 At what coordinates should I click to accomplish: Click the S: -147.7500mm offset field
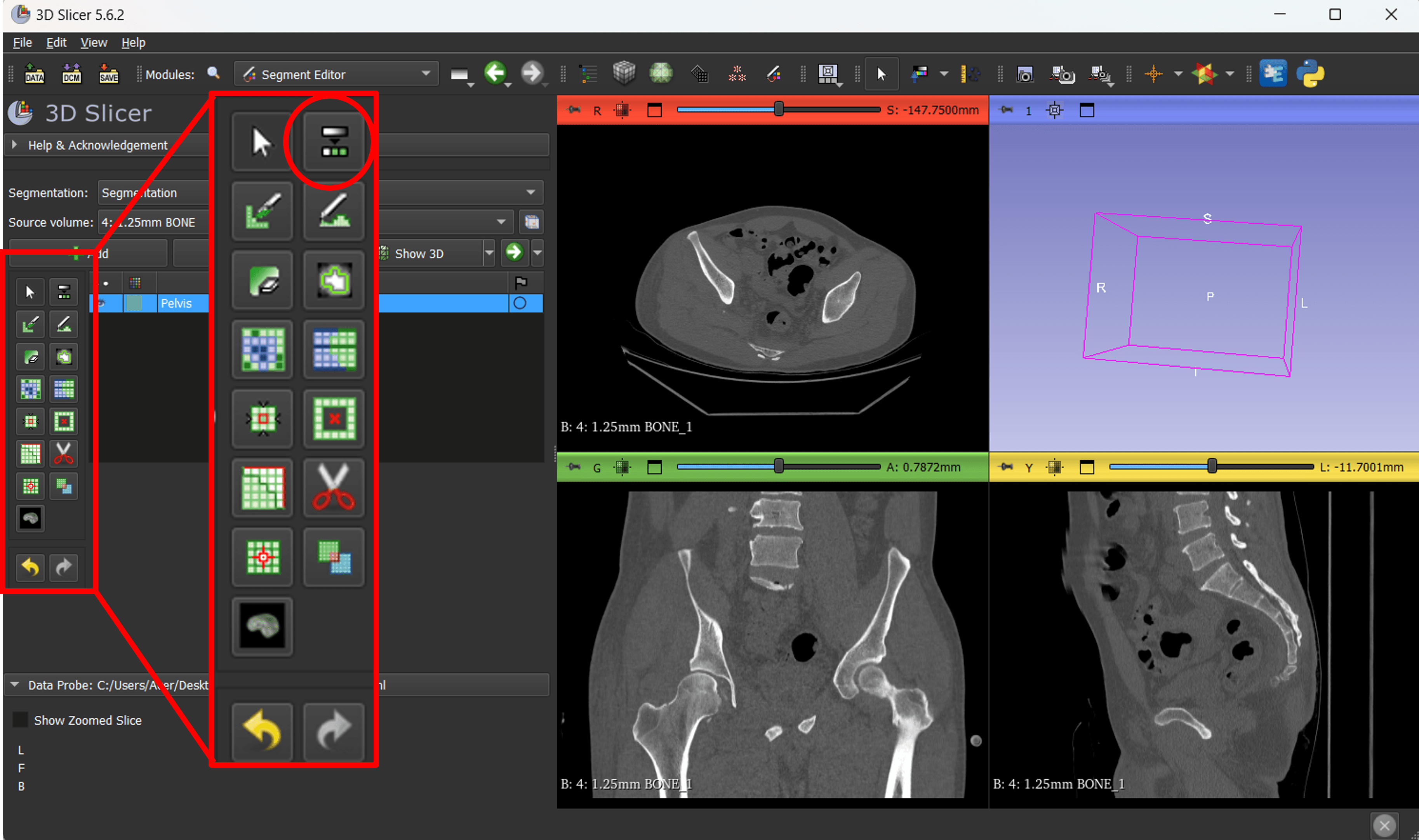pyautogui.click(x=932, y=110)
